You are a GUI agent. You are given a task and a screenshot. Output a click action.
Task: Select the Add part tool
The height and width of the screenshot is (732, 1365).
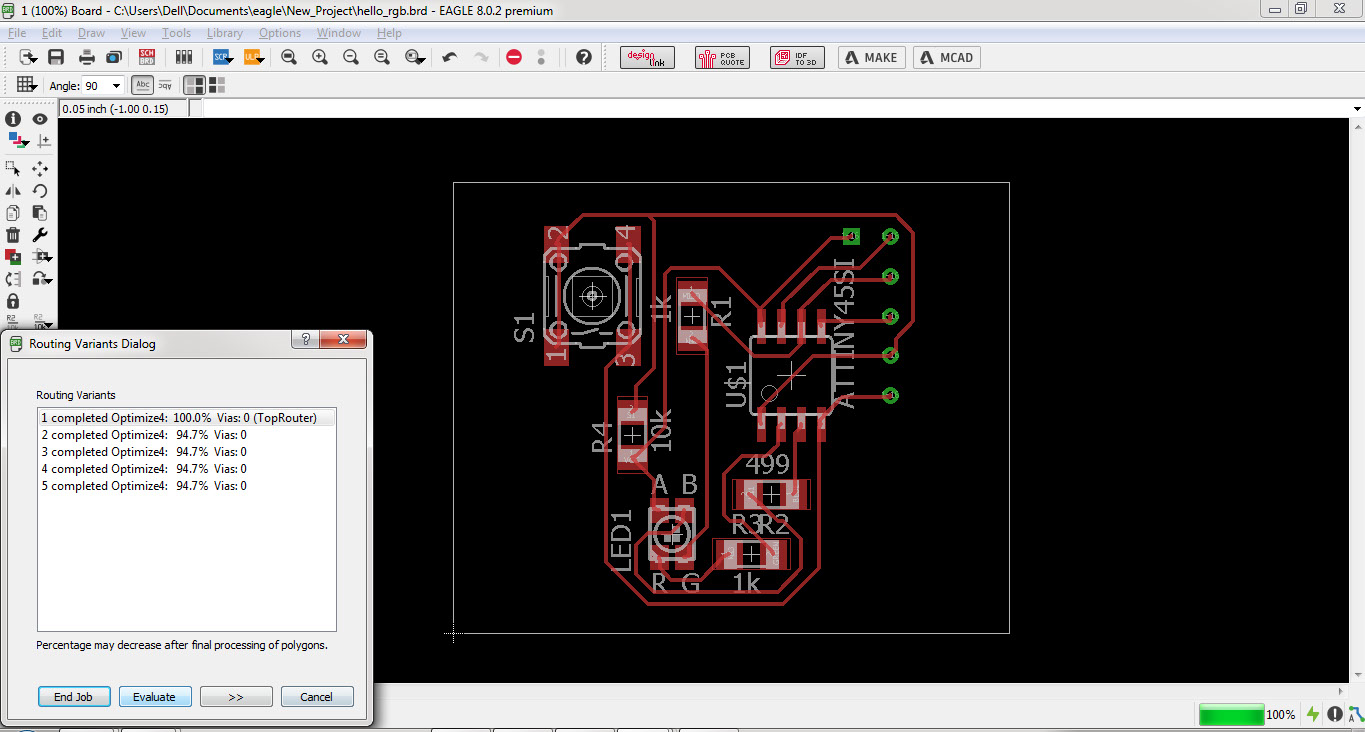point(13,256)
